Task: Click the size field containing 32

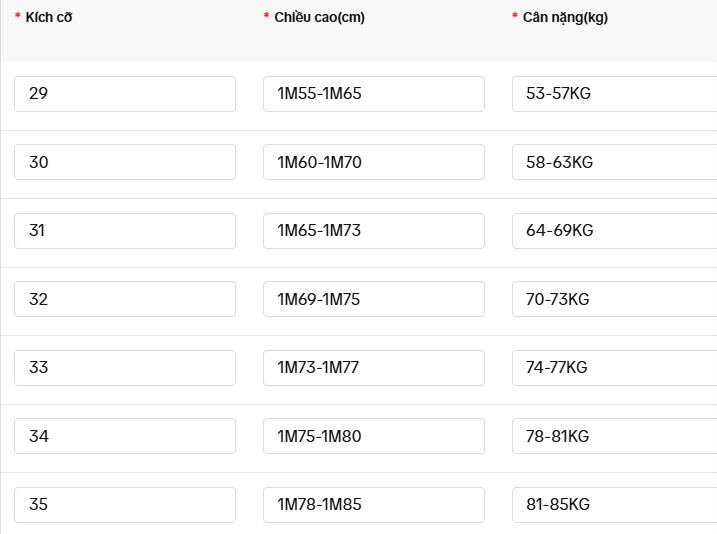Action: (x=125, y=299)
